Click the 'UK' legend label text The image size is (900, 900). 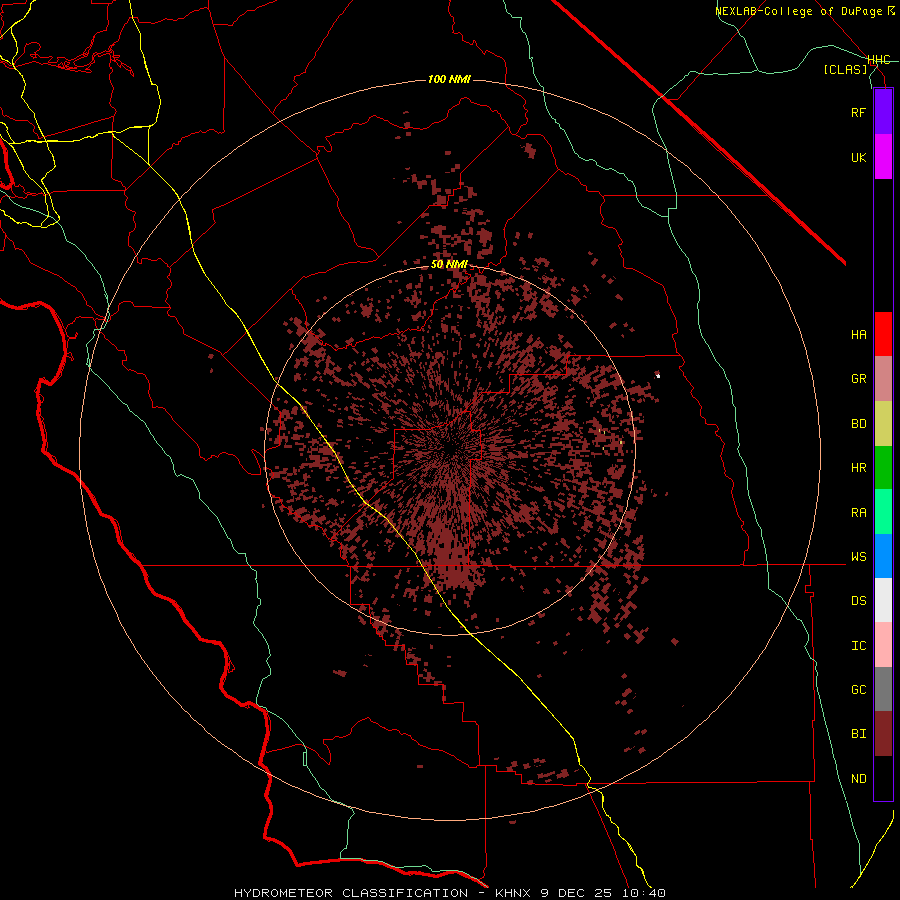click(x=858, y=157)
